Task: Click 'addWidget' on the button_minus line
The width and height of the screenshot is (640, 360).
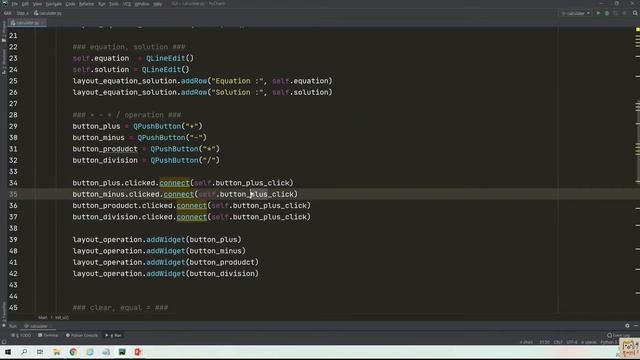Action: point(165,251)
